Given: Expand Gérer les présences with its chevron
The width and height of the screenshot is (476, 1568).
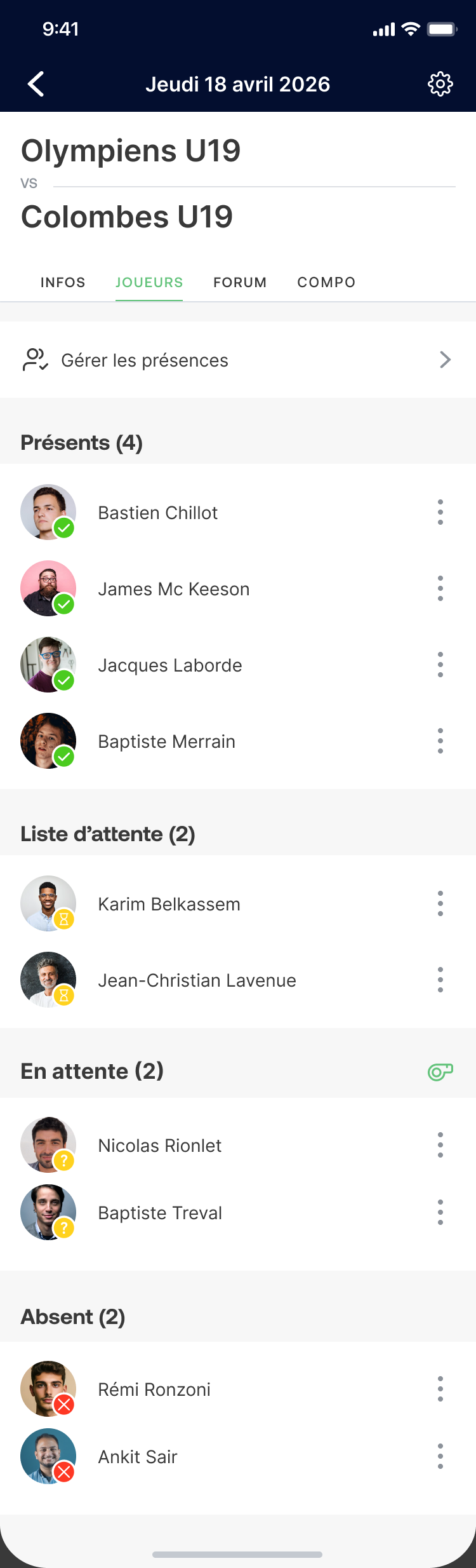Looking at the screenshot, I should [446, 360].
